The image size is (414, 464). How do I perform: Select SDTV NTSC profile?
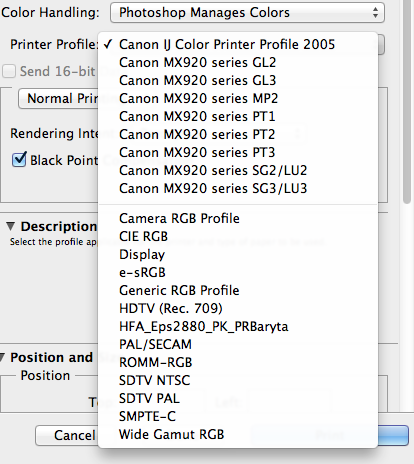coord(238,380)
